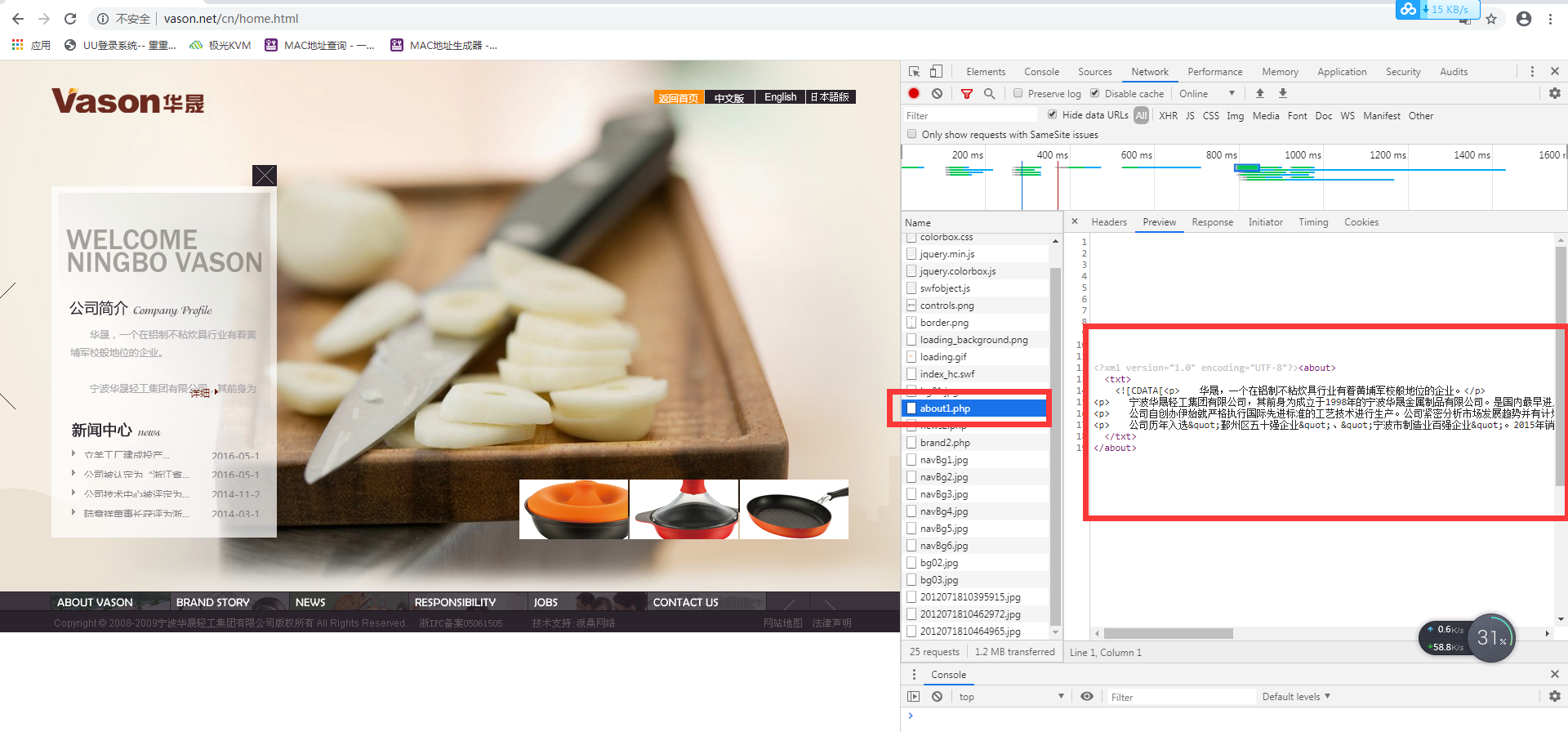Click the red record network log button

(x=914, y=94)
